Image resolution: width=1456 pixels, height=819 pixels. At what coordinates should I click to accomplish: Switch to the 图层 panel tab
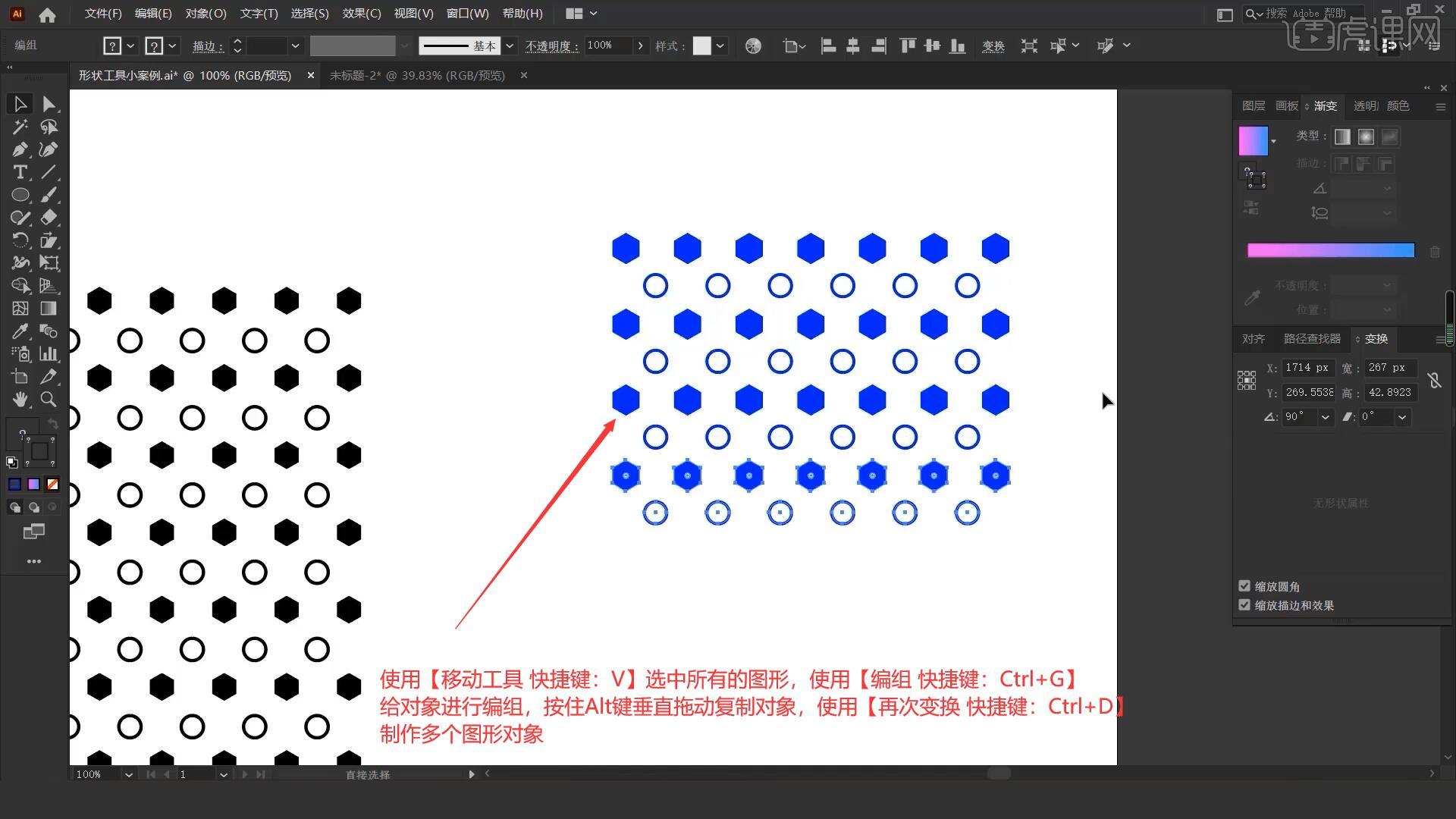(x=1254, y=106)
